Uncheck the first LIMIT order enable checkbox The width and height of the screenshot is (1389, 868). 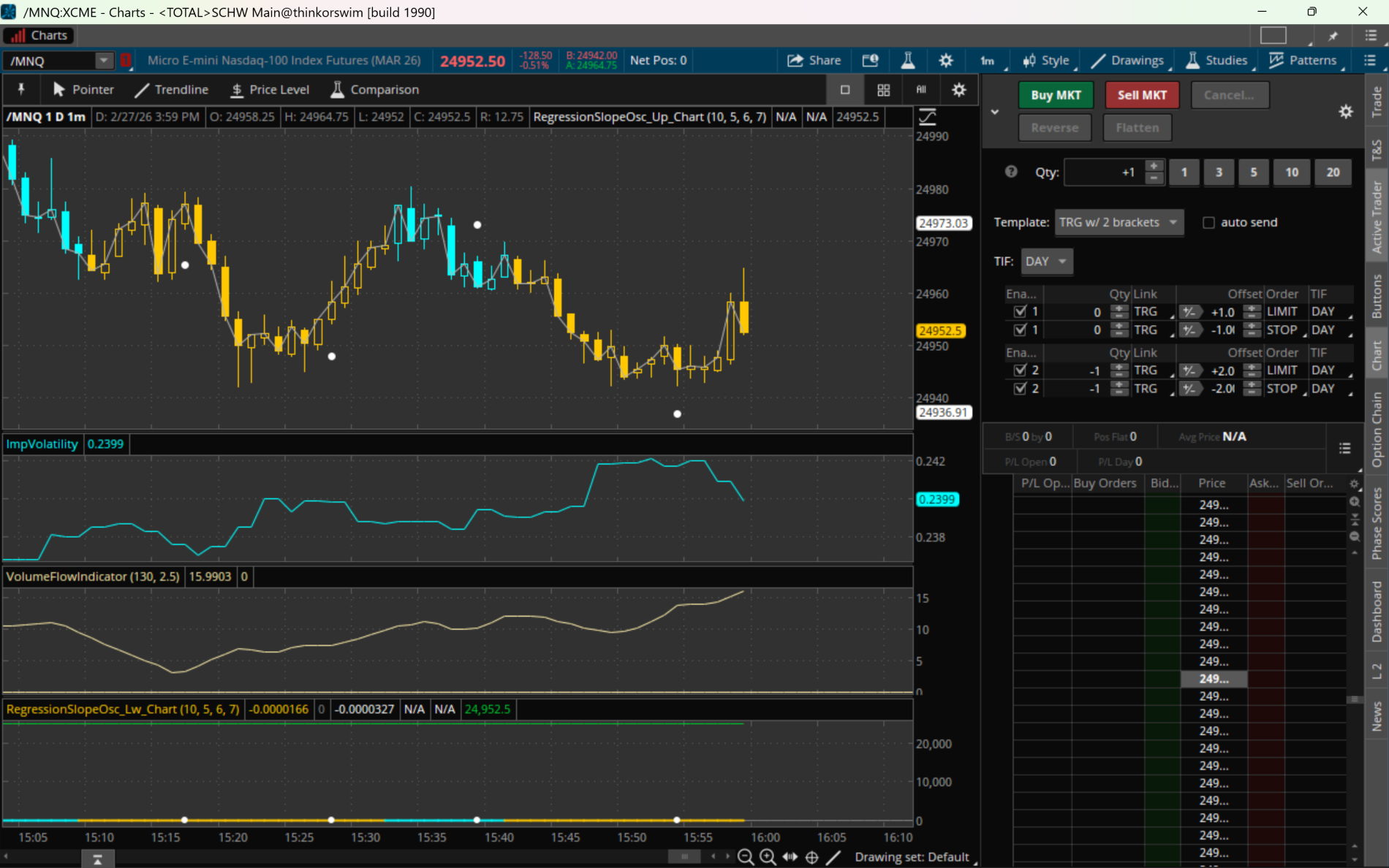1021,311
